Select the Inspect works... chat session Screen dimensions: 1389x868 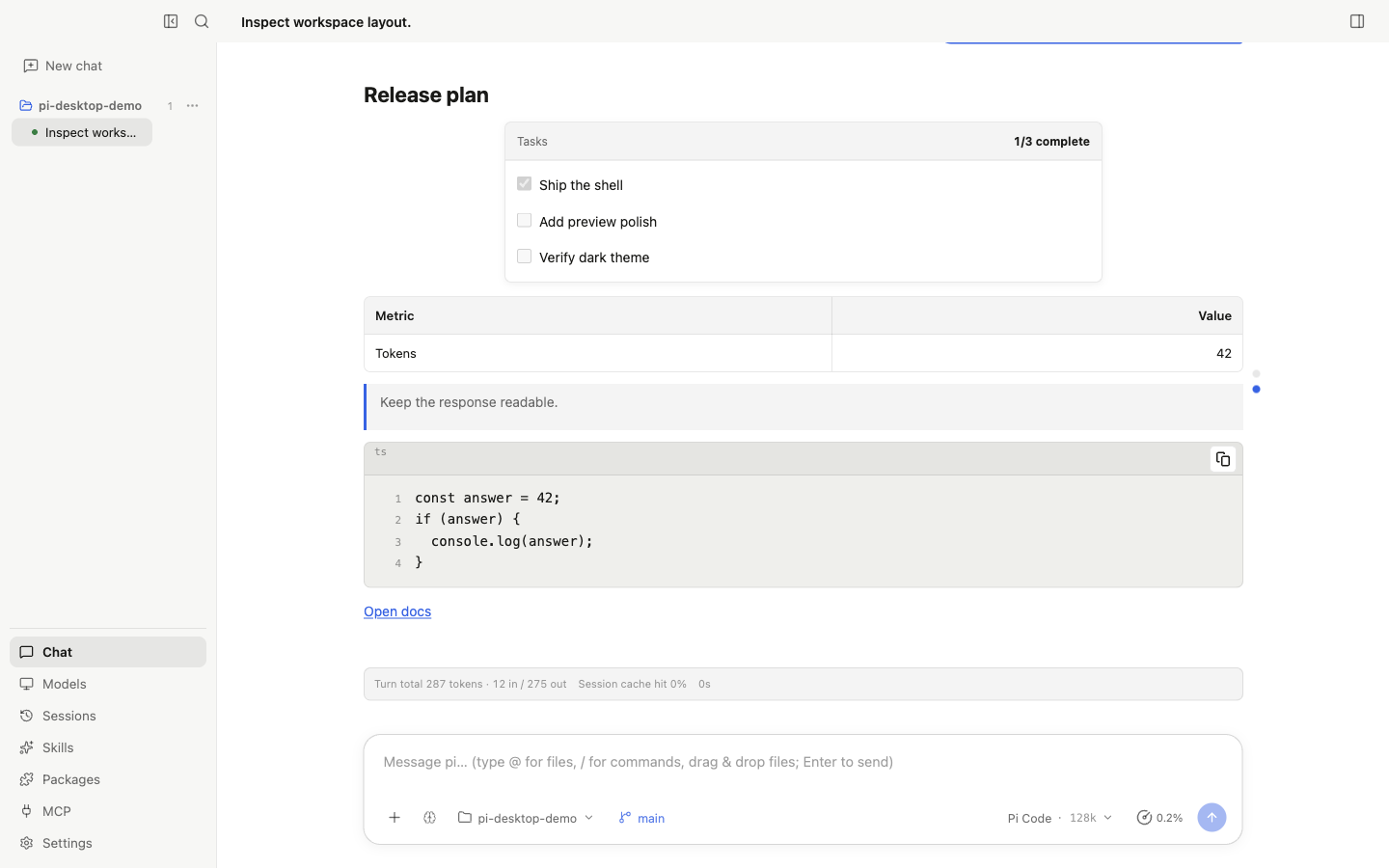82,132
